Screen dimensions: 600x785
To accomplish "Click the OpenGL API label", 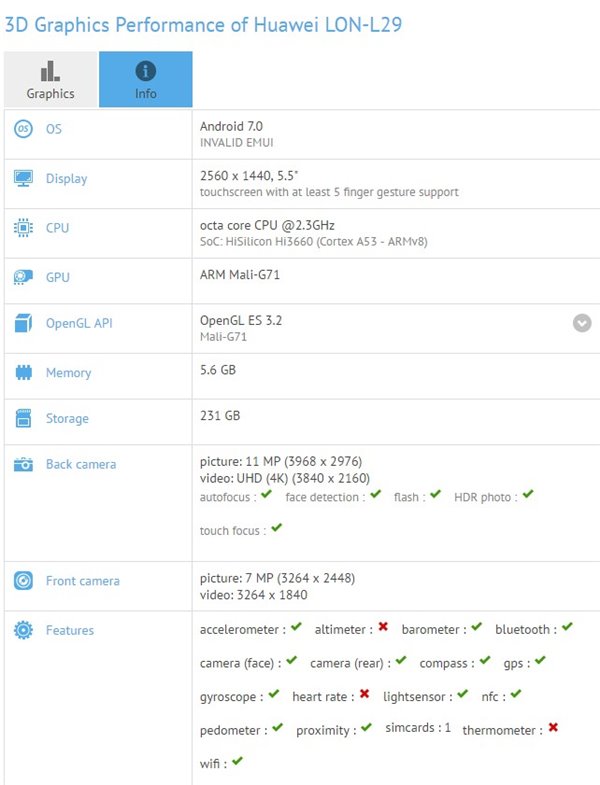I will pos(79,323).
